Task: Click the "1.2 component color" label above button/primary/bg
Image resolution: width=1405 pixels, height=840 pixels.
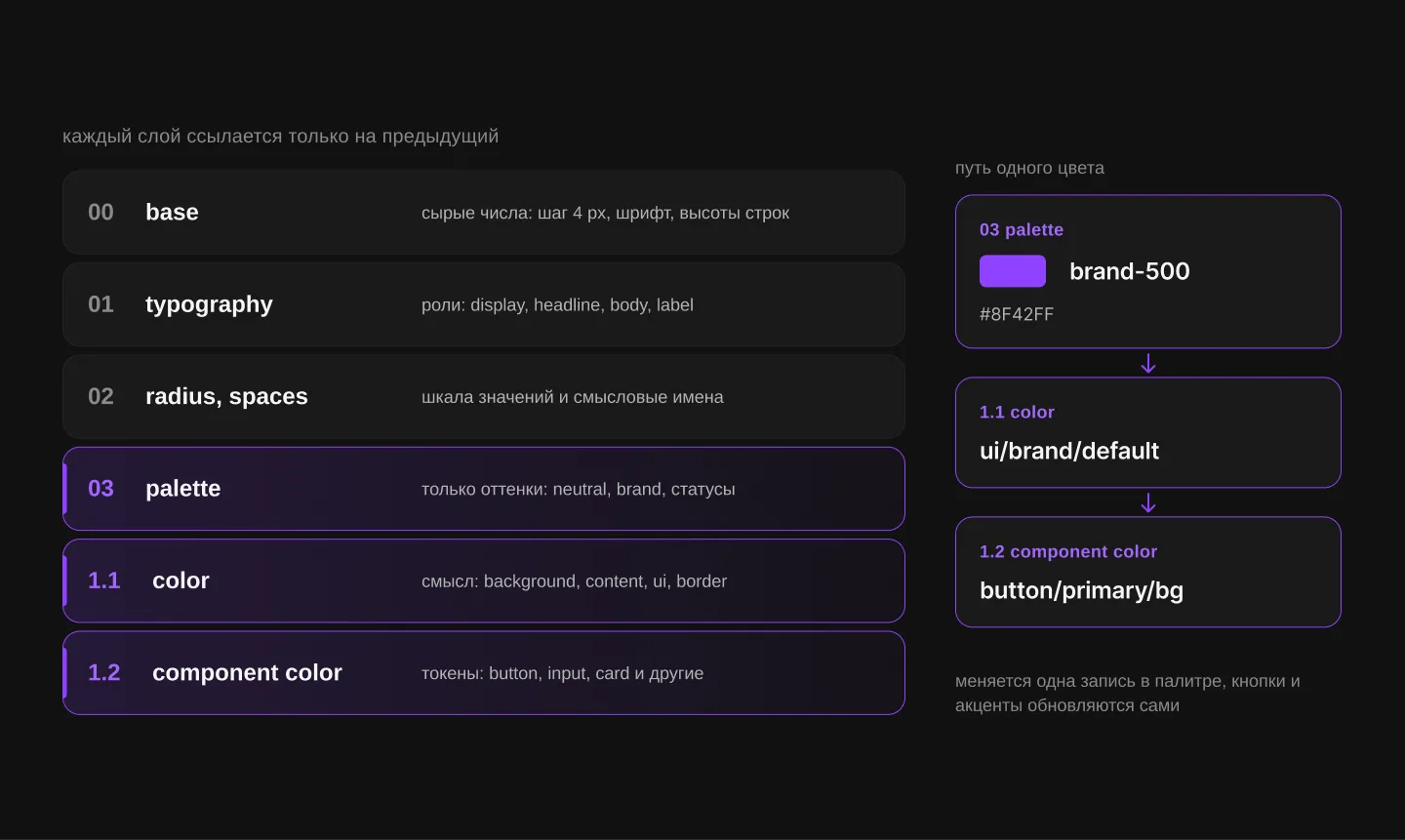Action: point(1068,551)
